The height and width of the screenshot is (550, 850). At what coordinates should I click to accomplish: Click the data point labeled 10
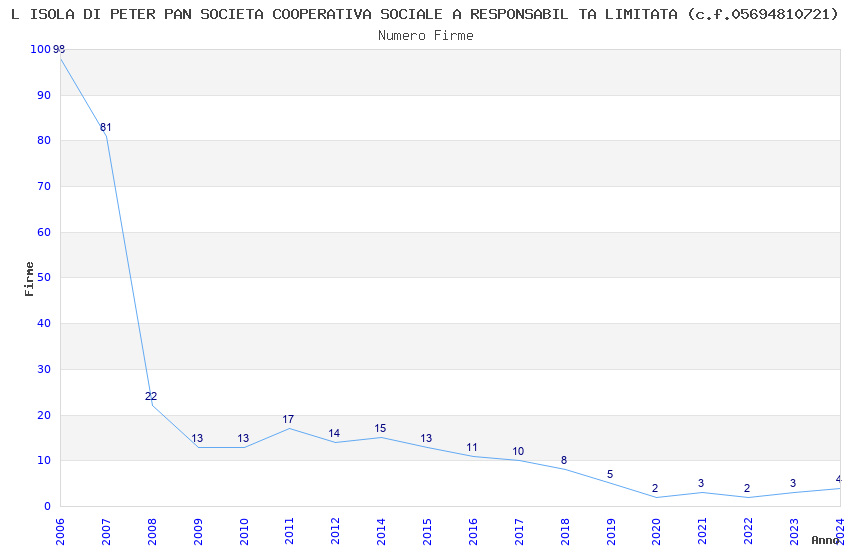coord(518,451)
